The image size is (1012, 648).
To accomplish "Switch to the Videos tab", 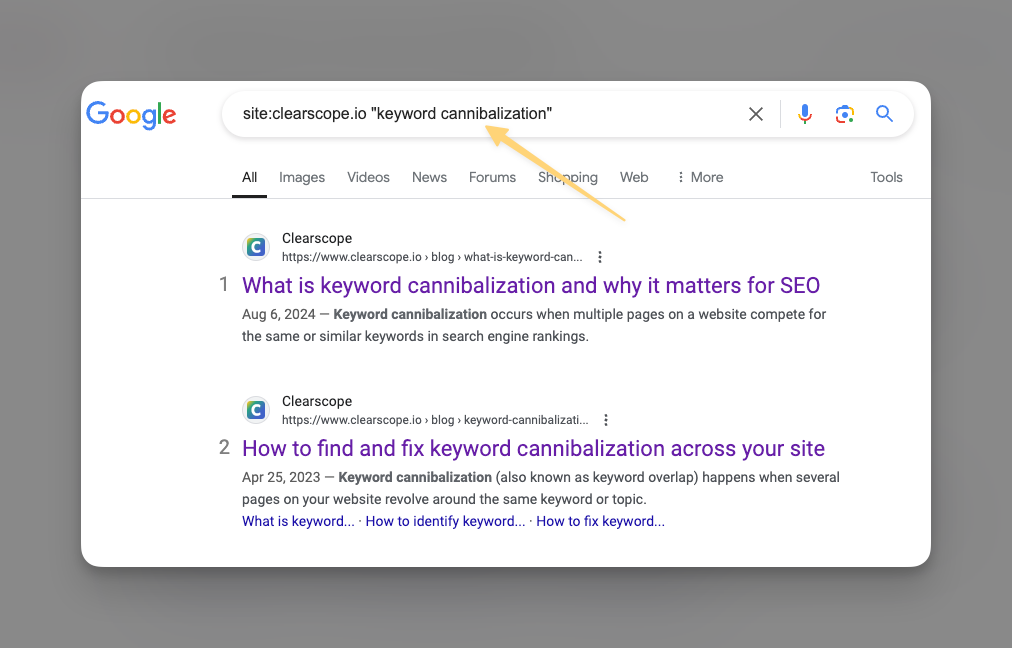I will click(369, 177).
